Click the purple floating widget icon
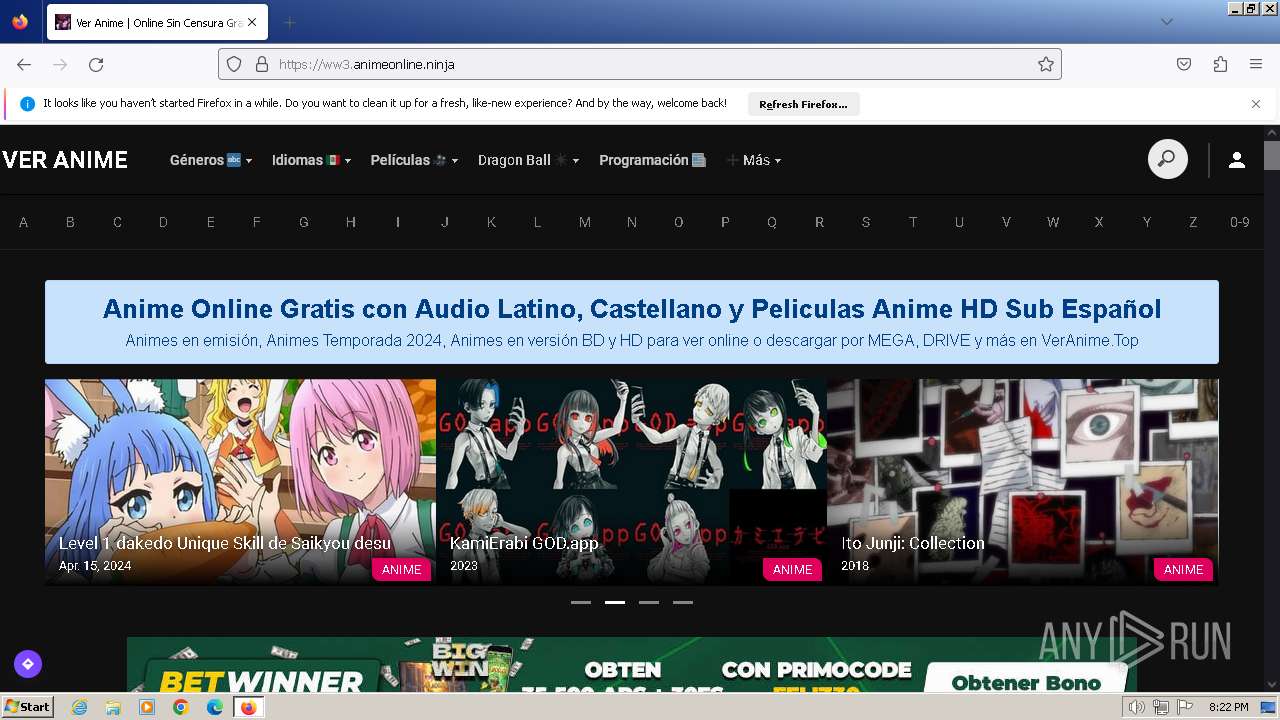The width and height of the screenshot is (1280, 720). coord(28,663)
